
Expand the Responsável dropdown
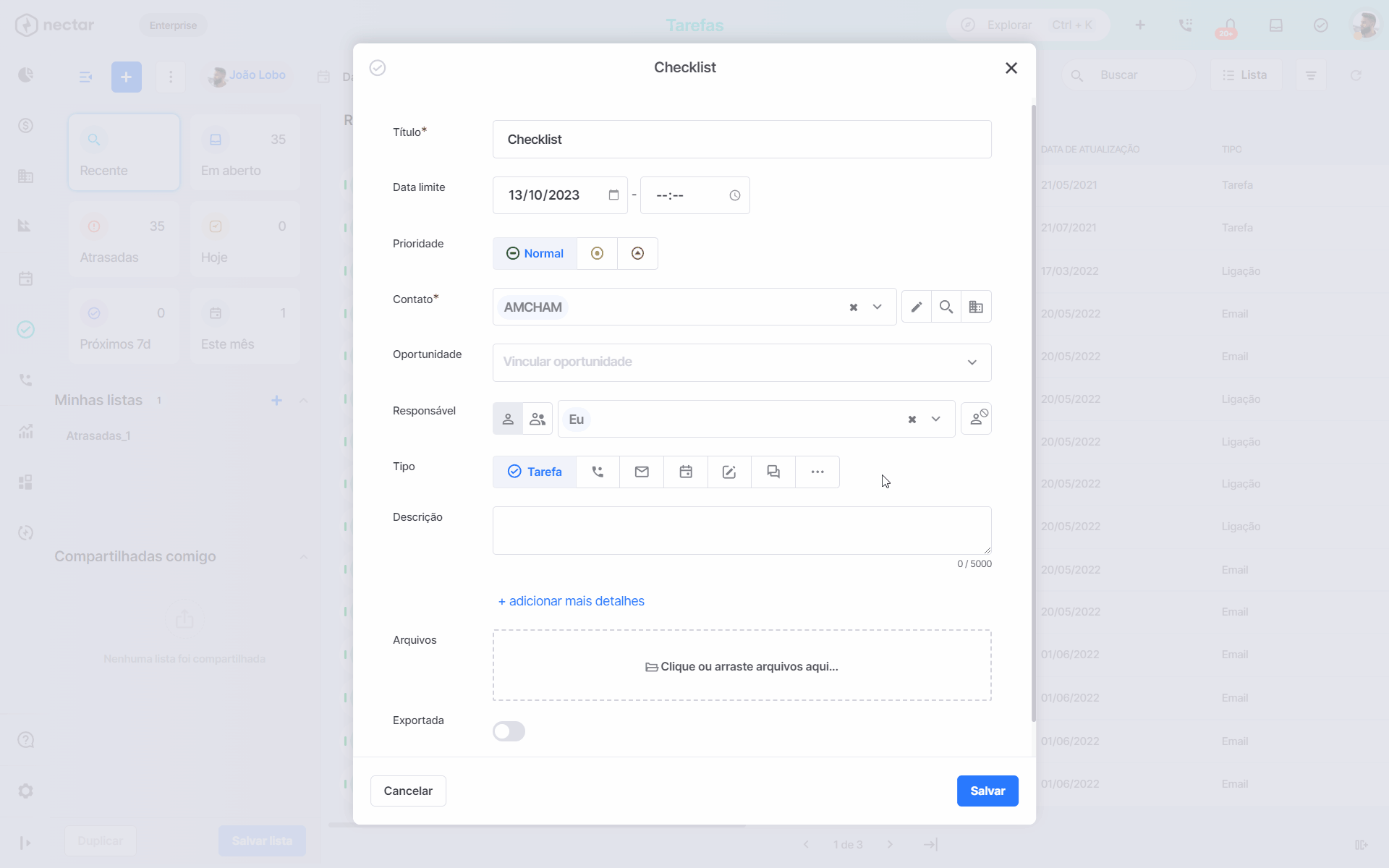click(936, 420)
